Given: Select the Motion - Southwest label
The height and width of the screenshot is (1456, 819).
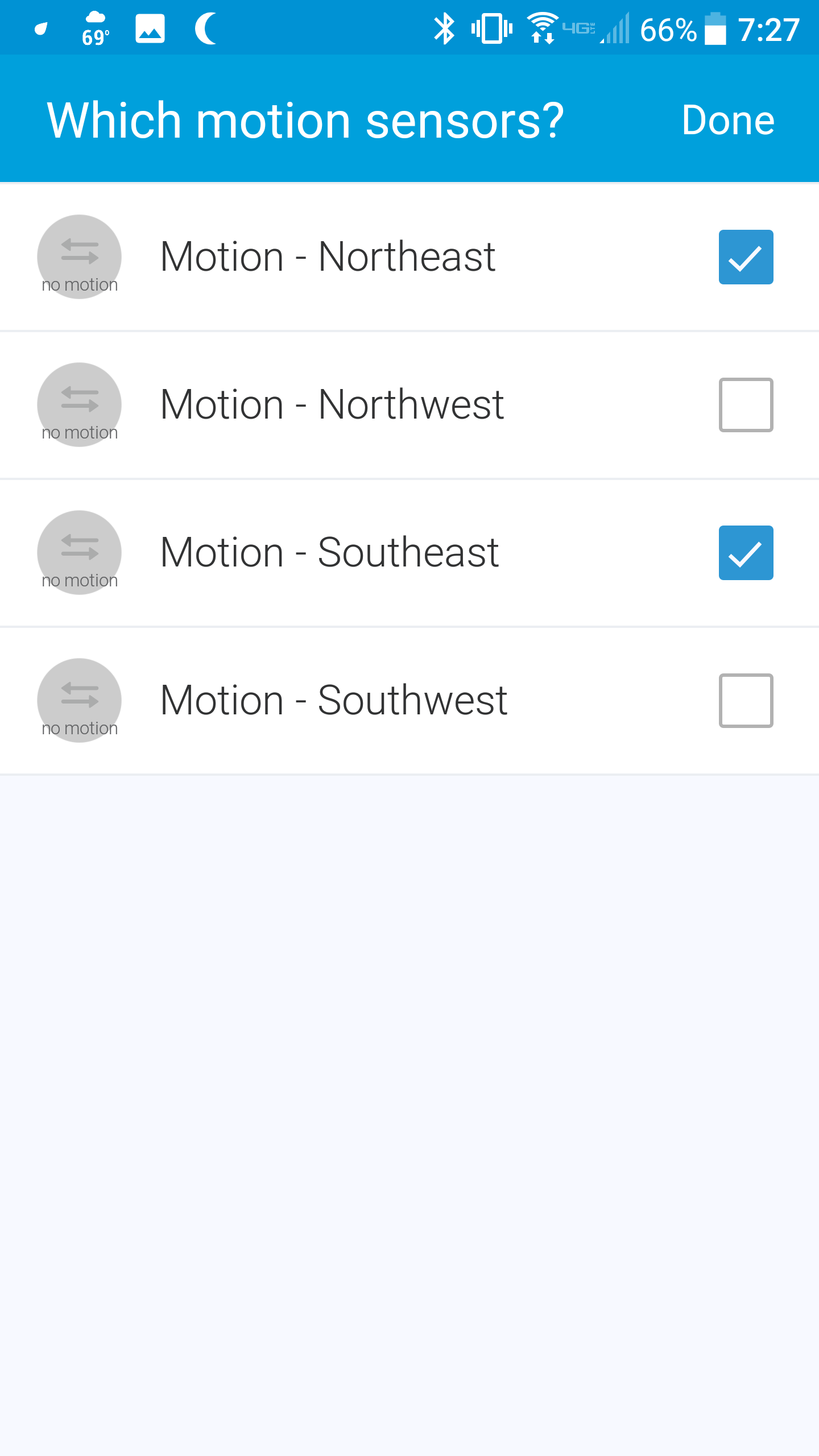Looking at the screenshot, I should [334, 700].
